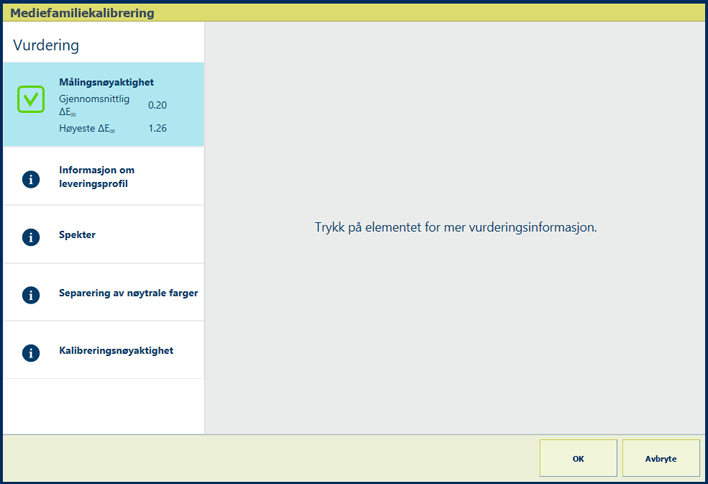
Task: Click the Høyeste ΔE value 1.26
Action: 158,128
